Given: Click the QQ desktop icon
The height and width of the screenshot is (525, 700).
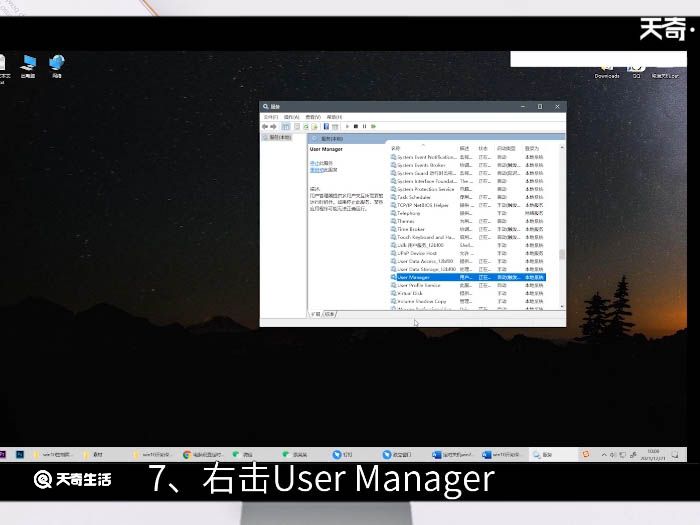Looking at the screenshot, I should click(636, 72).
